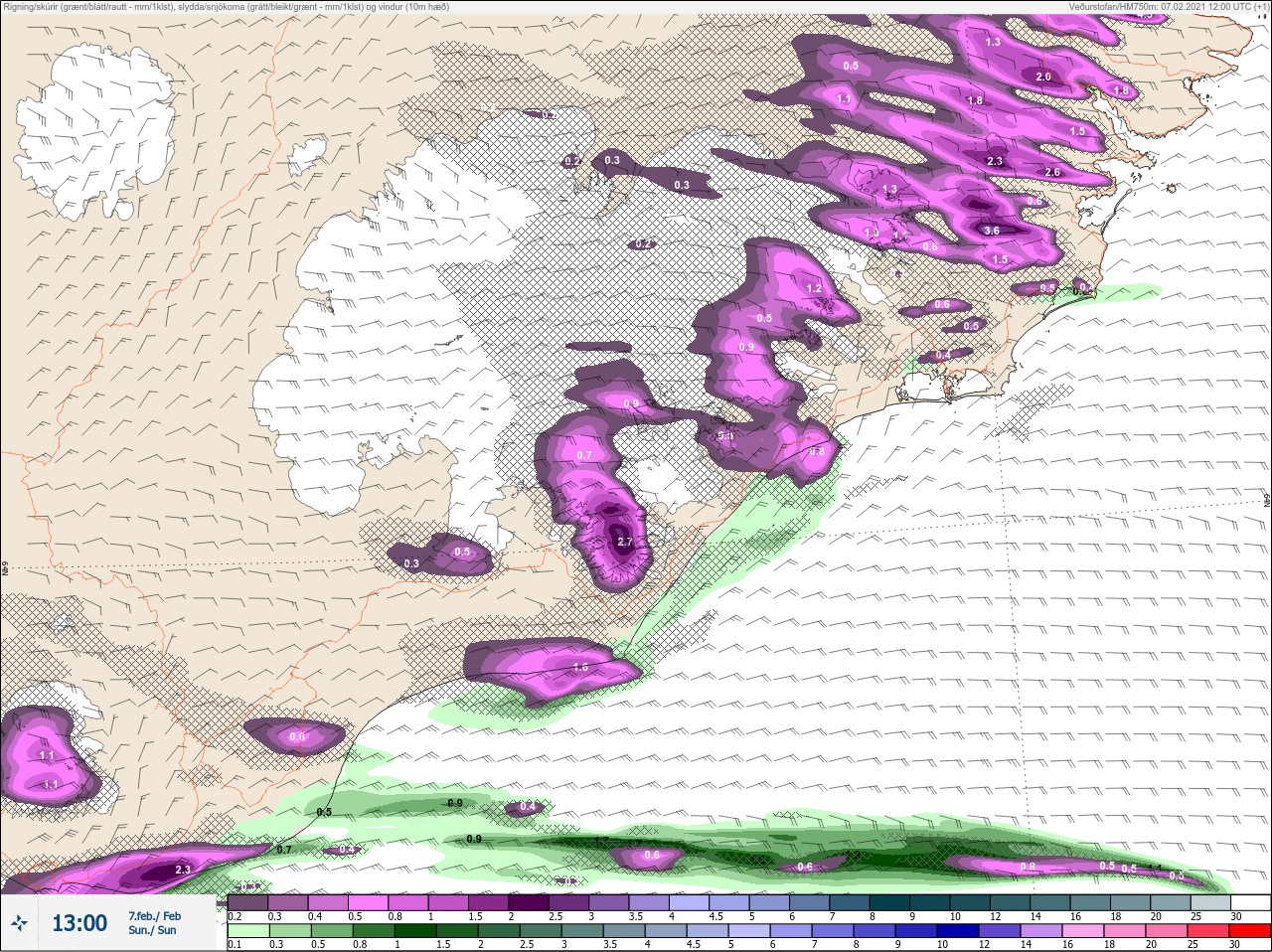
Task: Select the bottom legend swatch between 9 and 10
Action: tap(916, 930)
